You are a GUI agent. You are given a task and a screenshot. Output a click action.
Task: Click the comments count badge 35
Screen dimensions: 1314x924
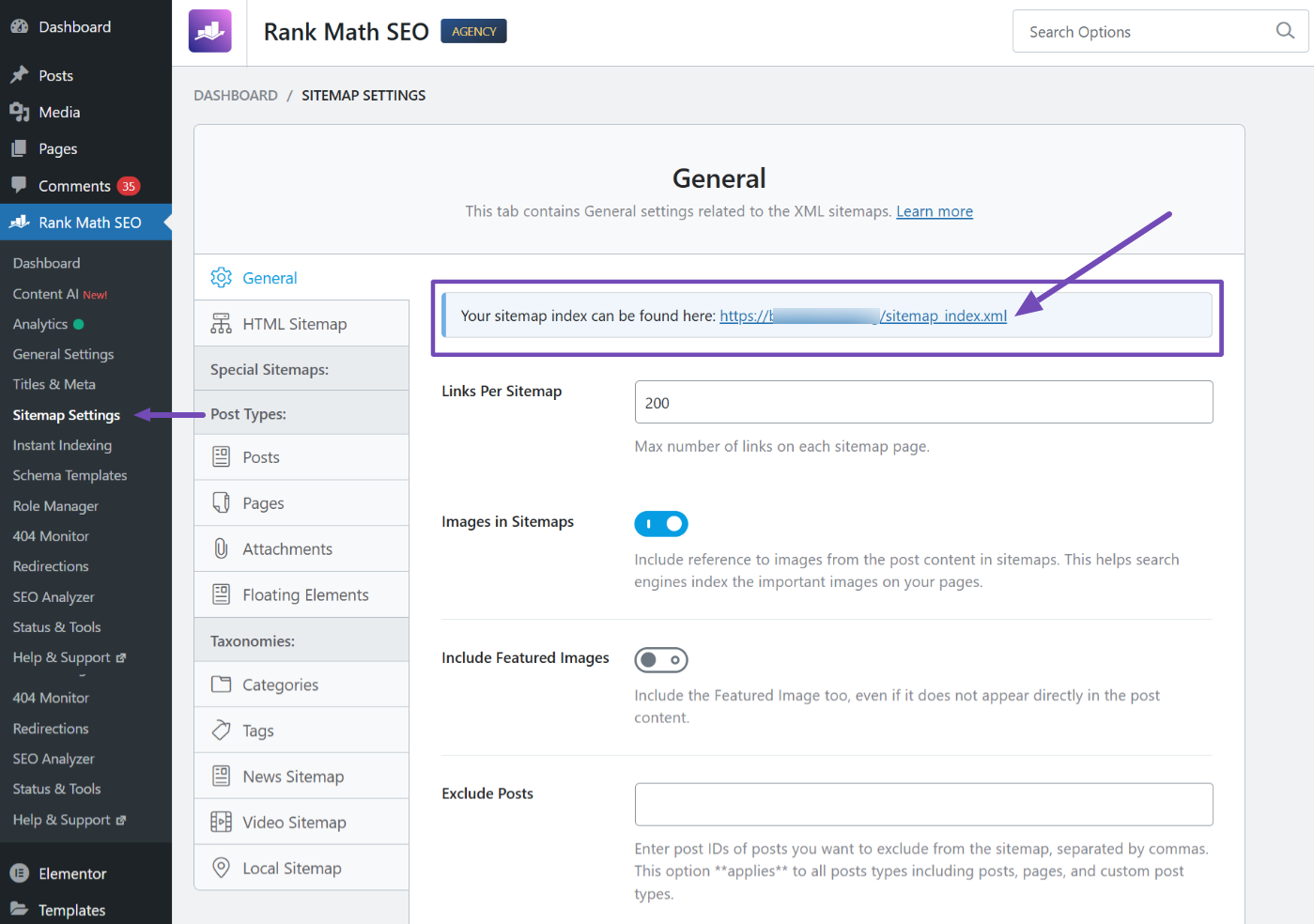coord(129,186)
